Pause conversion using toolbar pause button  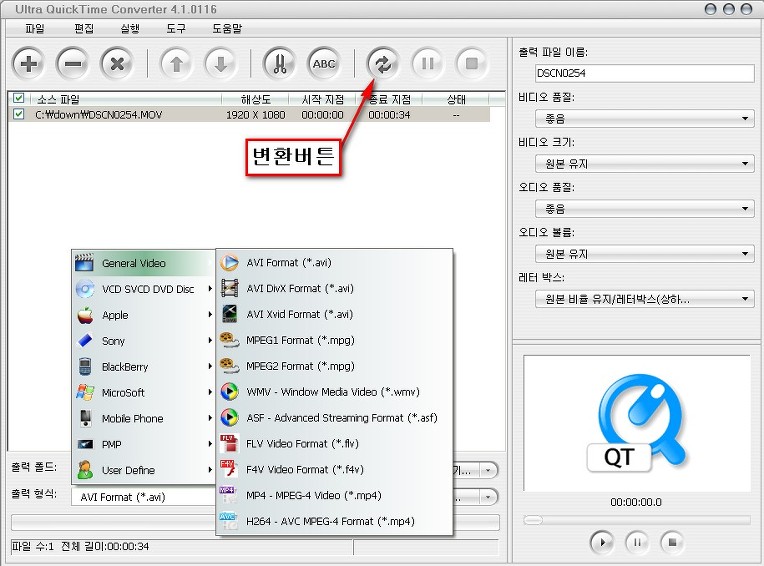427,63
